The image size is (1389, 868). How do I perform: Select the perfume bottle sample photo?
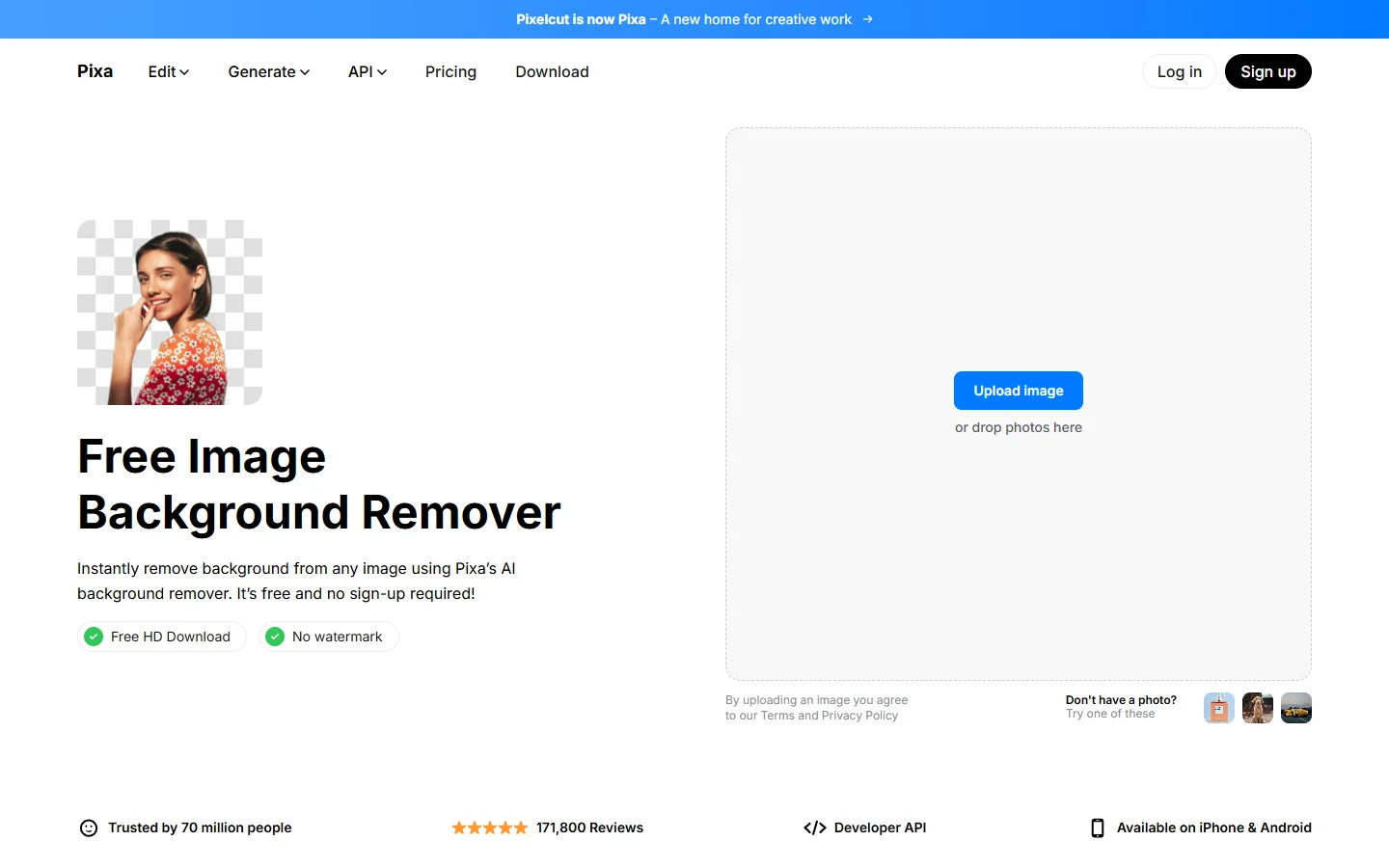[1218, 707]
